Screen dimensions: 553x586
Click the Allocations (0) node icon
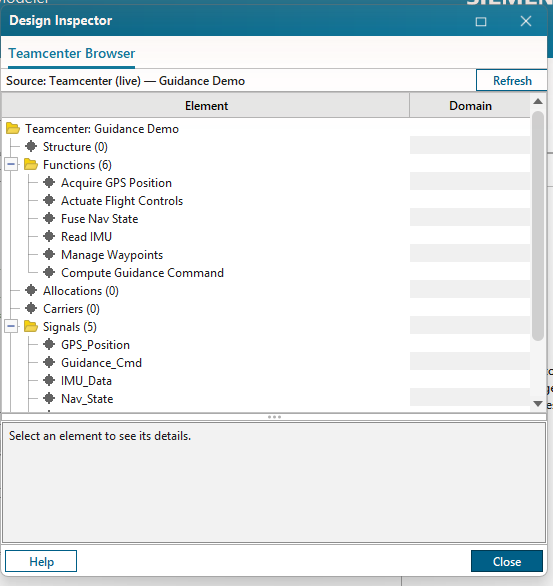pyautogui.click(x=31, y=290)
